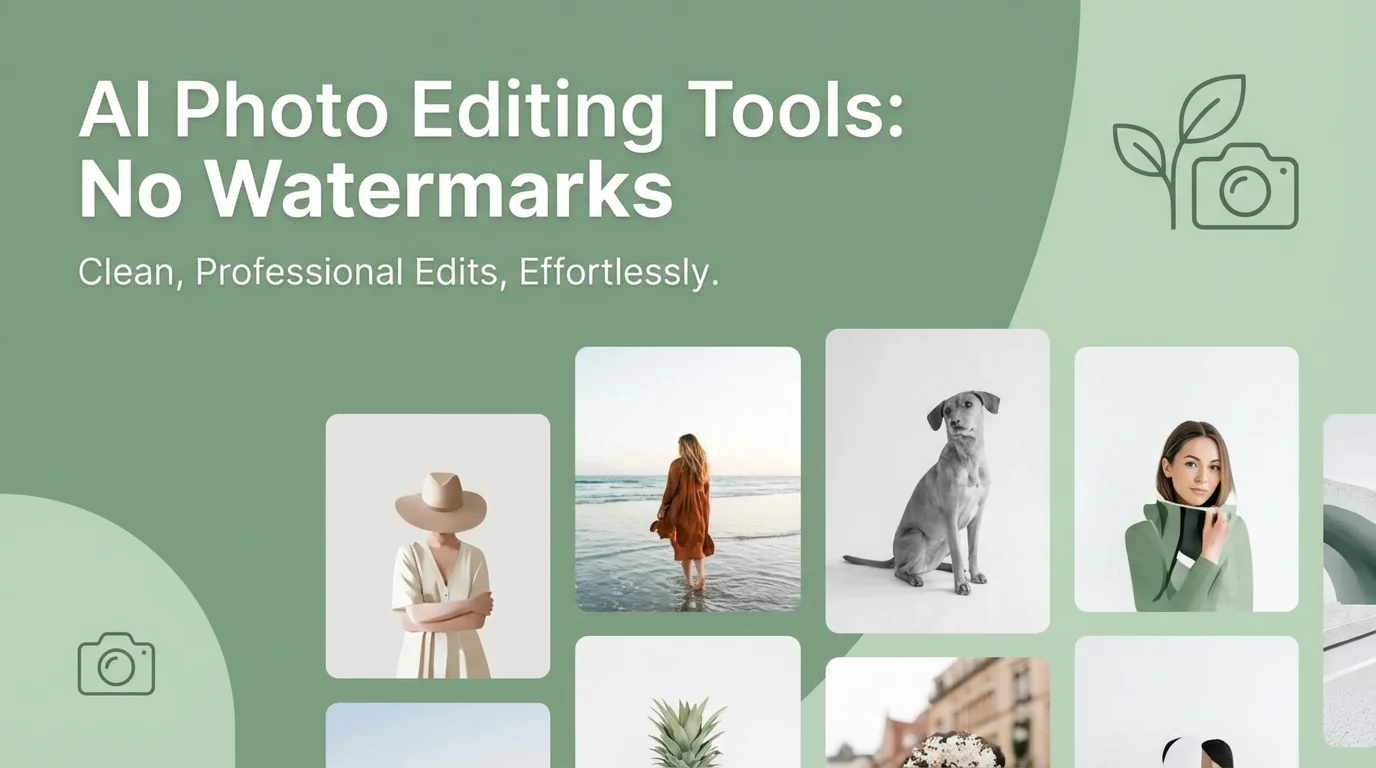Click the beige wide-brim hat in photo

pos(440,502)
